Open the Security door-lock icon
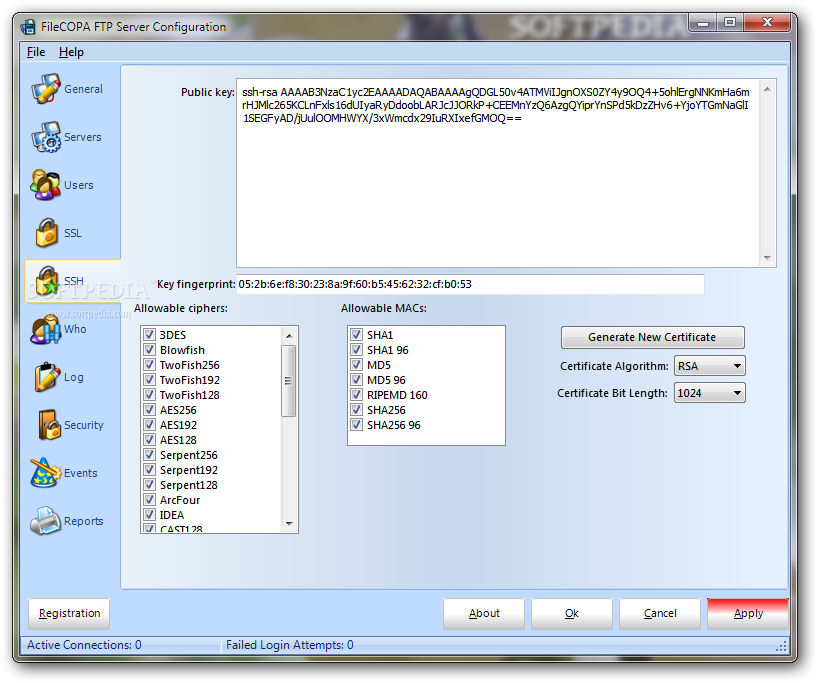The width and height of the screenshot is (818, 683). [x=49, y=425]
